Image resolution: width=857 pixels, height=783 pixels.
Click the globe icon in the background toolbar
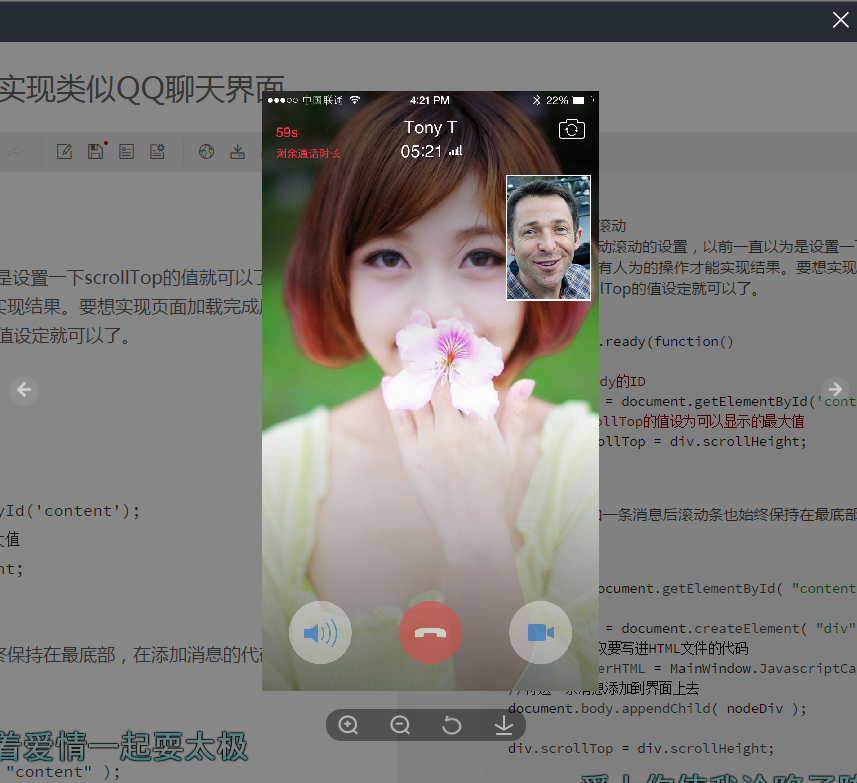(206, 151)
